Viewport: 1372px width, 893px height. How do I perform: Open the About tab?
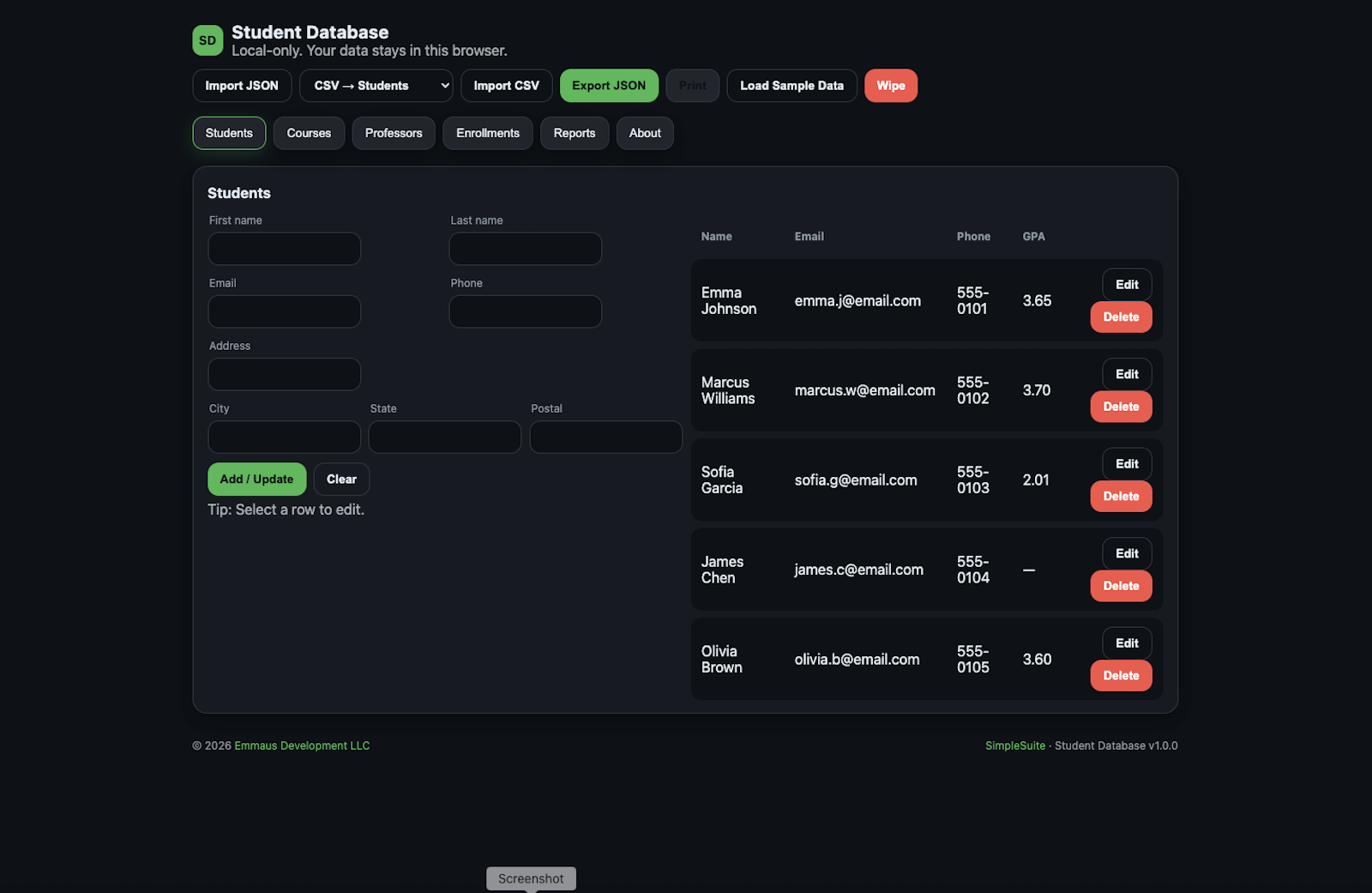tap(644, 133)
